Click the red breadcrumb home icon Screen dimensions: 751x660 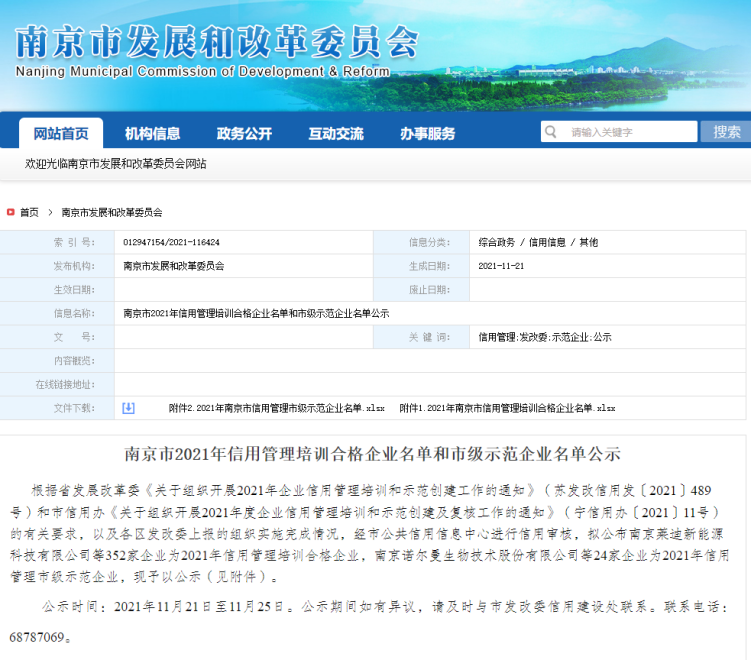click(11, 212)
